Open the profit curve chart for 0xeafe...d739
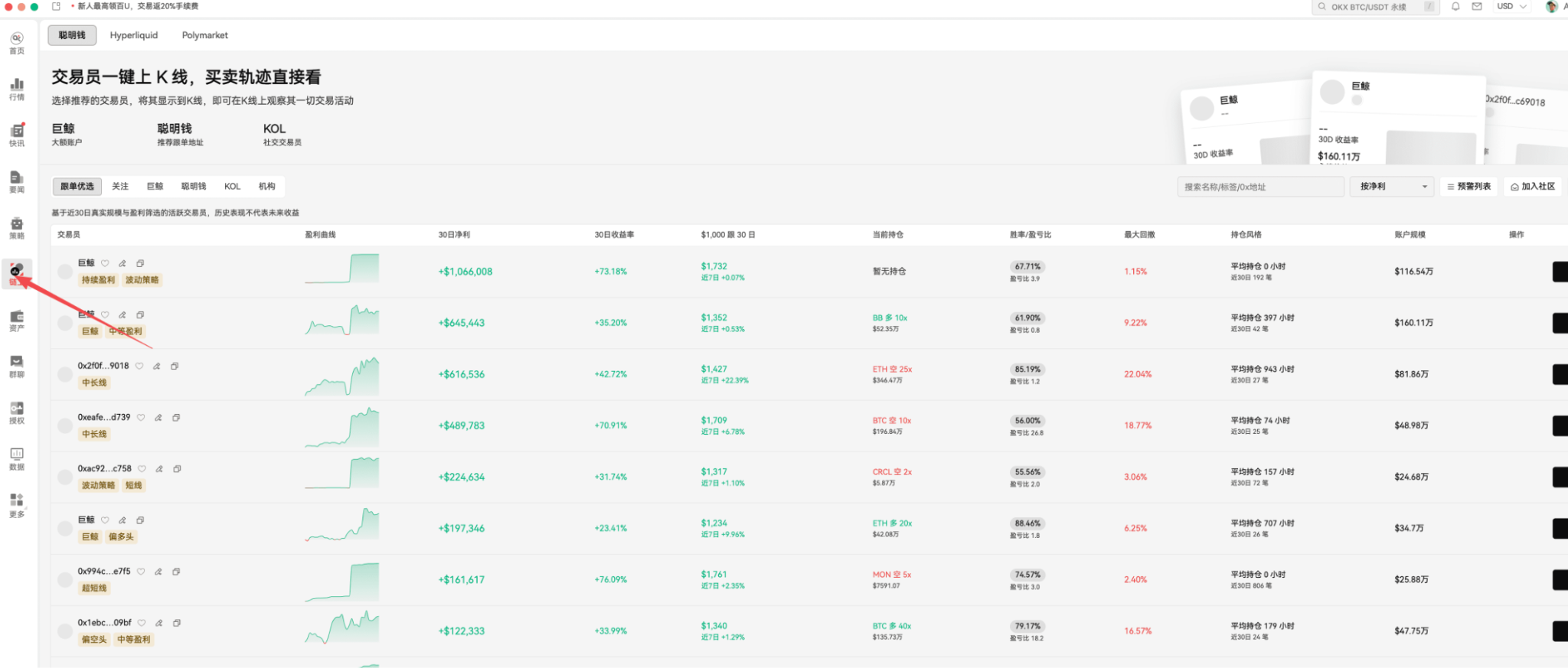The height and width of the screenshot is (668, 1568). (x=341, y=426)
